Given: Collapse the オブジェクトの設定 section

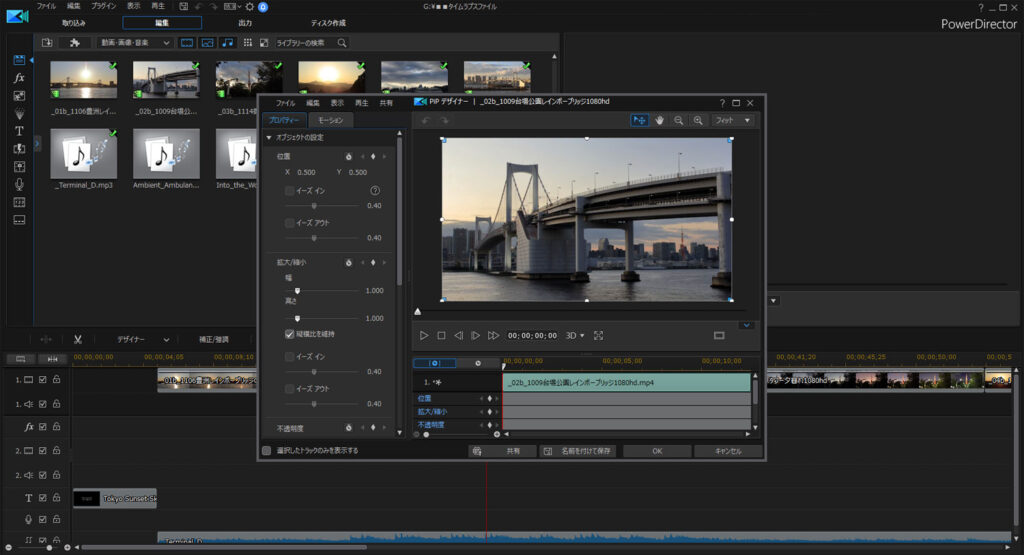Looking at the screenshot, I should point(269,137).
